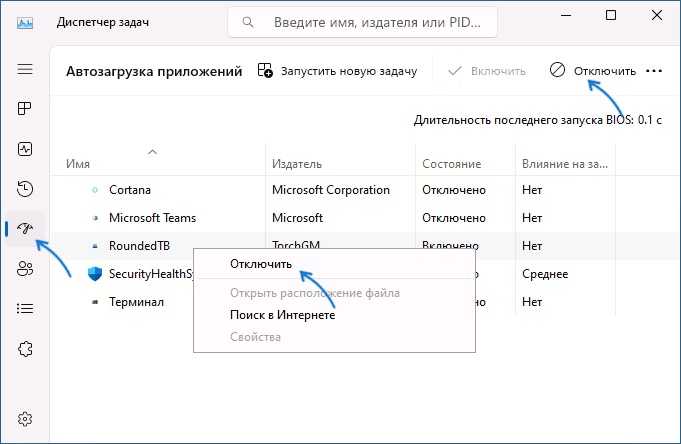The width and height of the screenshot is (681, 444).
Task: Choose Открыть расположение файла menu entry
Action: tap(314, 293)
